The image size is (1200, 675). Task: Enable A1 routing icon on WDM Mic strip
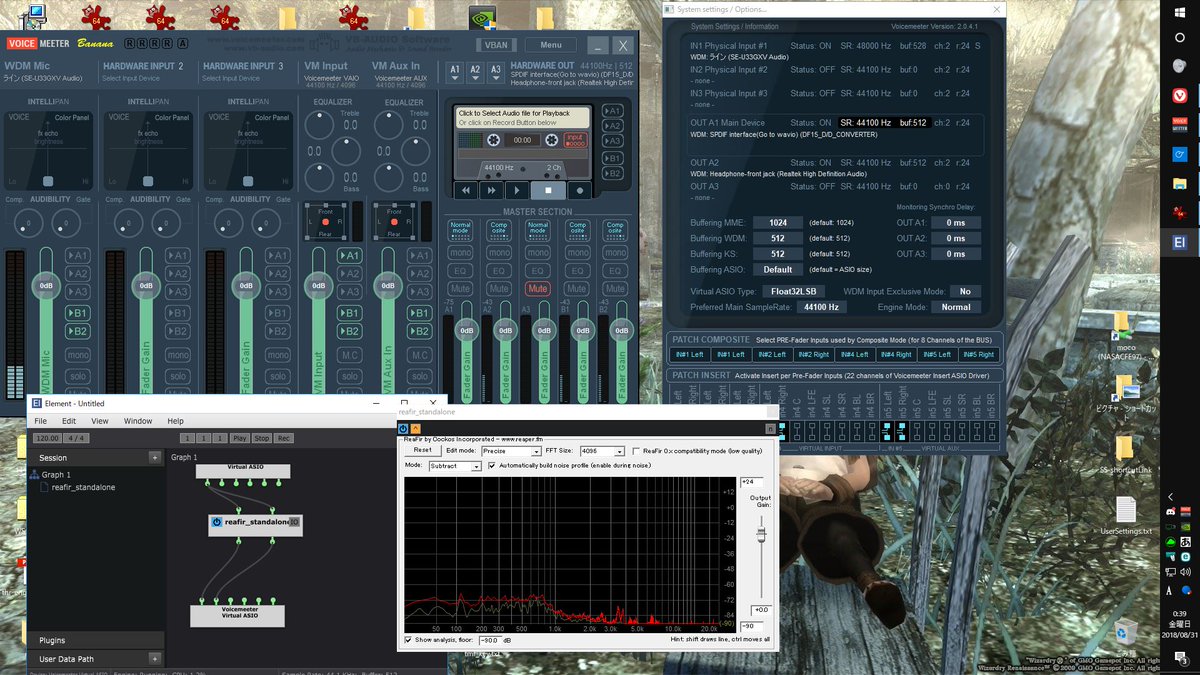[79, 255]
